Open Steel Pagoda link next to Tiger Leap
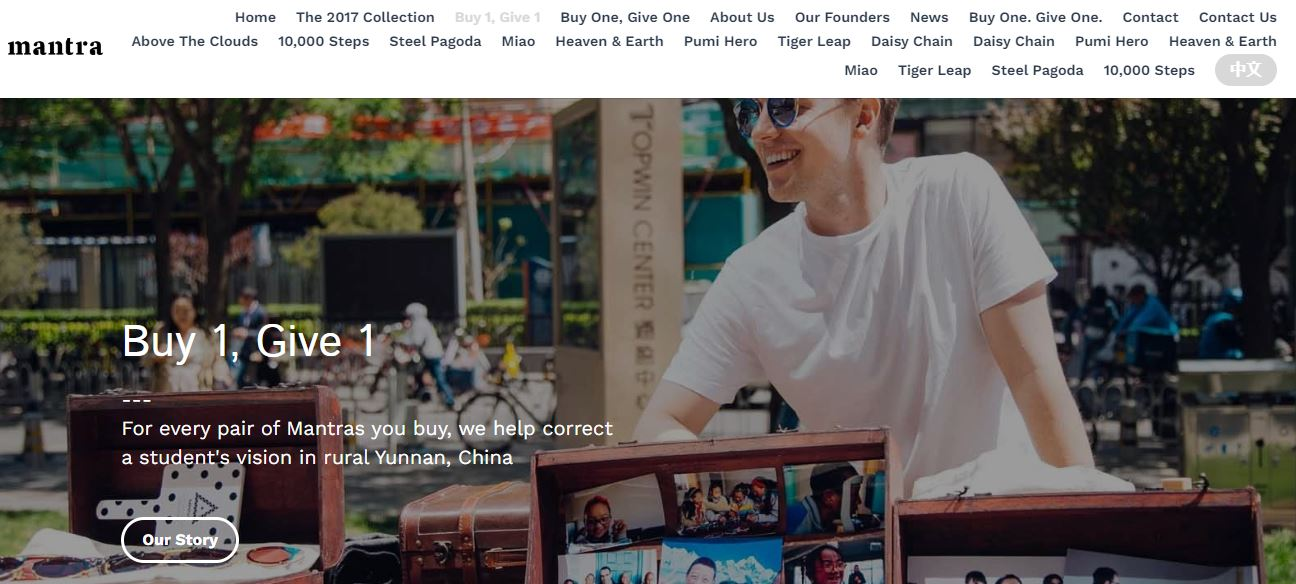This screenshot has height=584, width=1296. pyautogui.click(x=1037, y=70)
